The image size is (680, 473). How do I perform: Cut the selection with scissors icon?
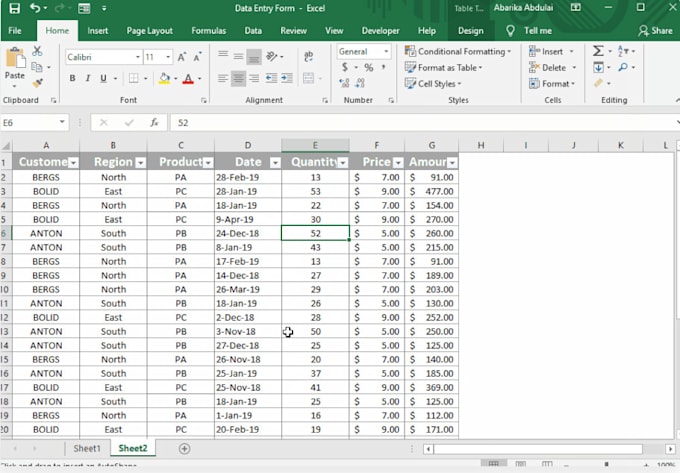[37, 51]
